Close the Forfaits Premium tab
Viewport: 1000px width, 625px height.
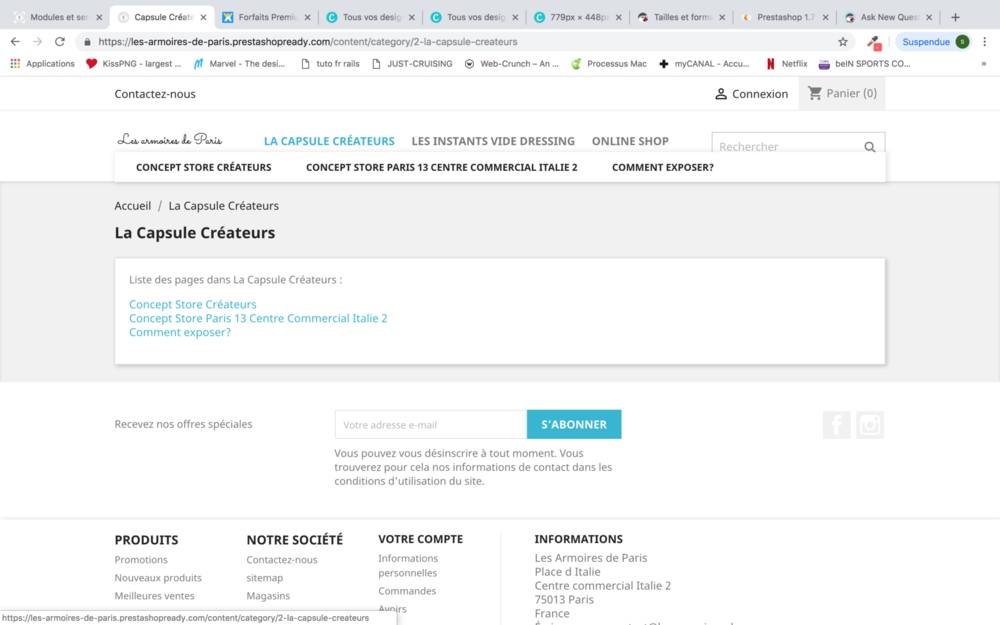[307, 17]
